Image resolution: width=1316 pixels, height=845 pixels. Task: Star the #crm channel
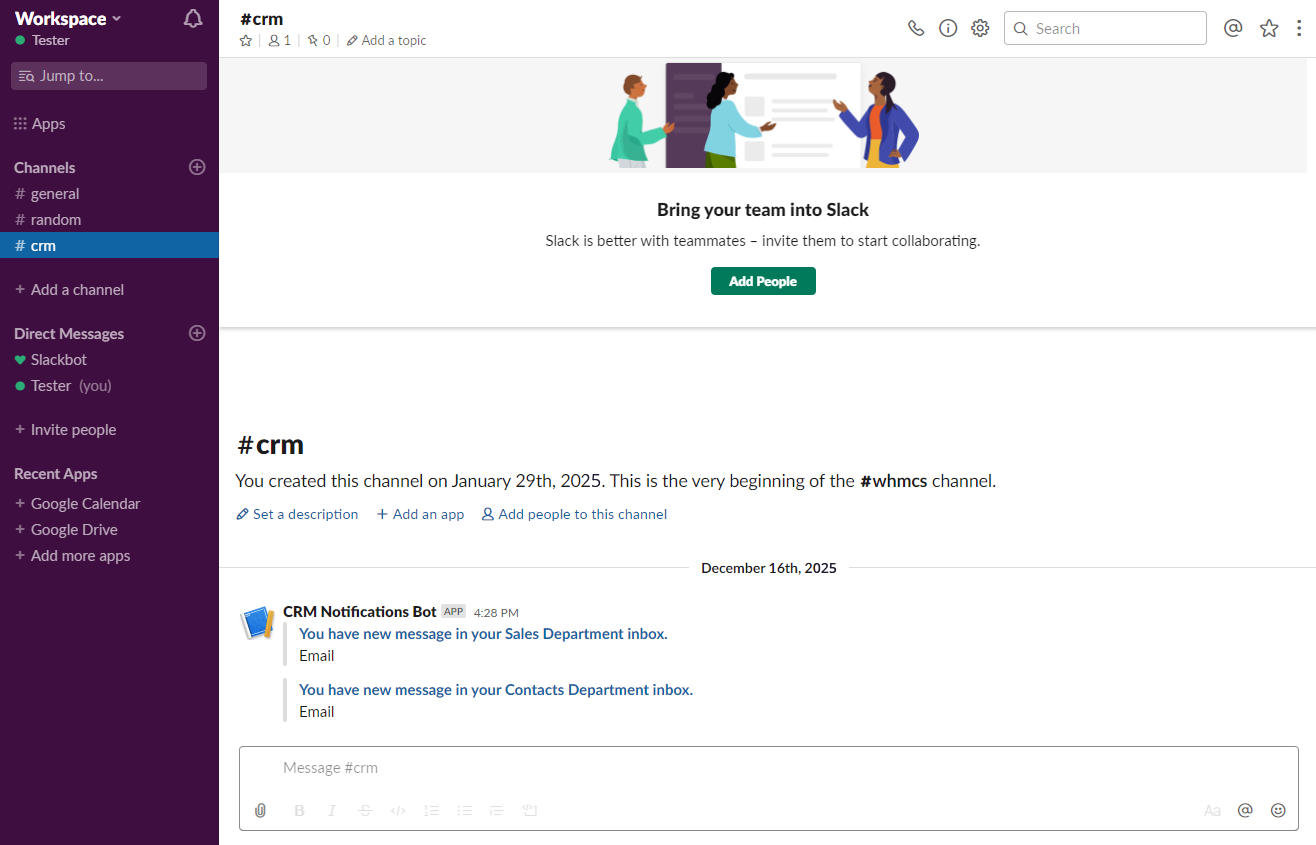pos(246,40)
